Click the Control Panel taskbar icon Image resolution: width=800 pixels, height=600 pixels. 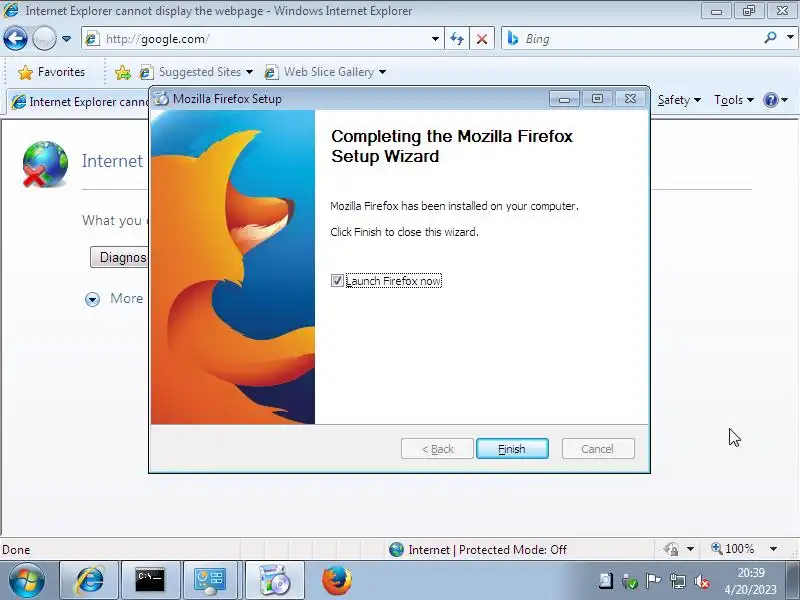[x=210, y=580]
